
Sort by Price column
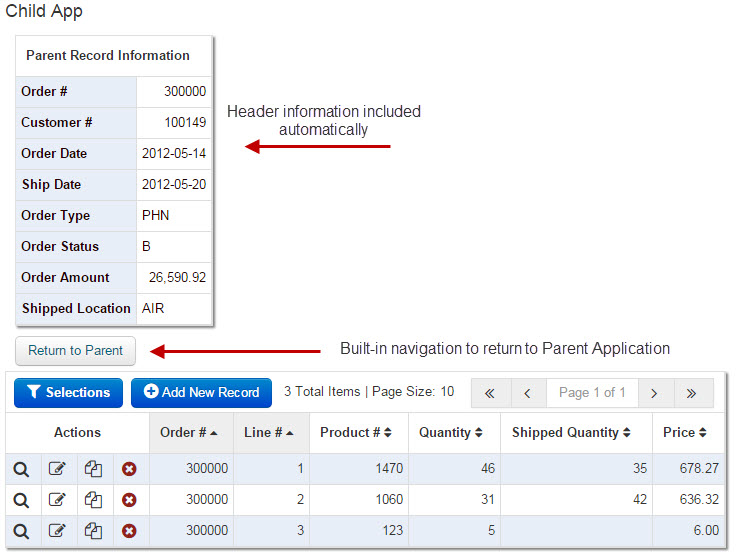pos(685,433)
